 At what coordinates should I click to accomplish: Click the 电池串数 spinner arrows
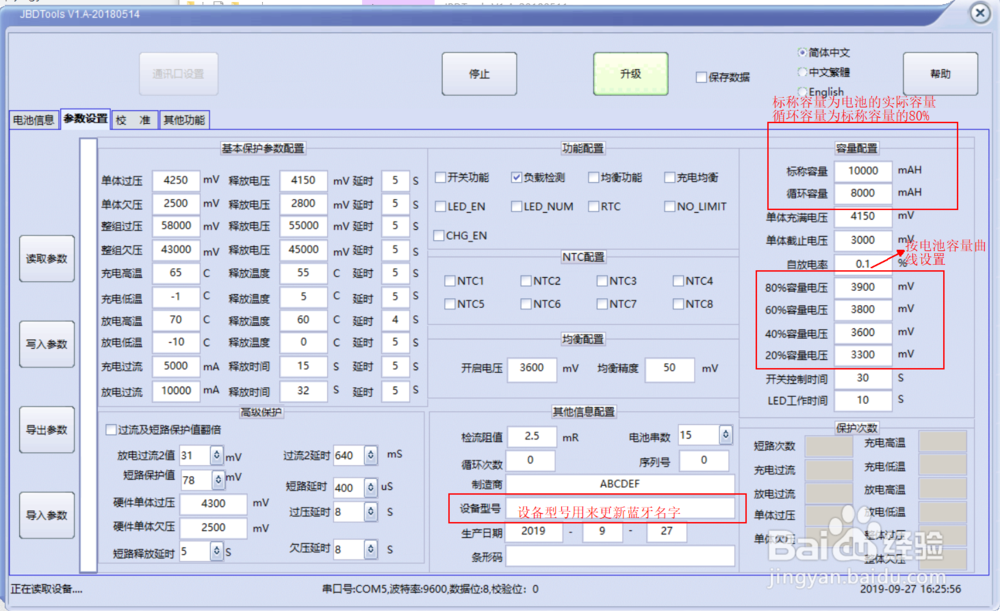point(725,435)
